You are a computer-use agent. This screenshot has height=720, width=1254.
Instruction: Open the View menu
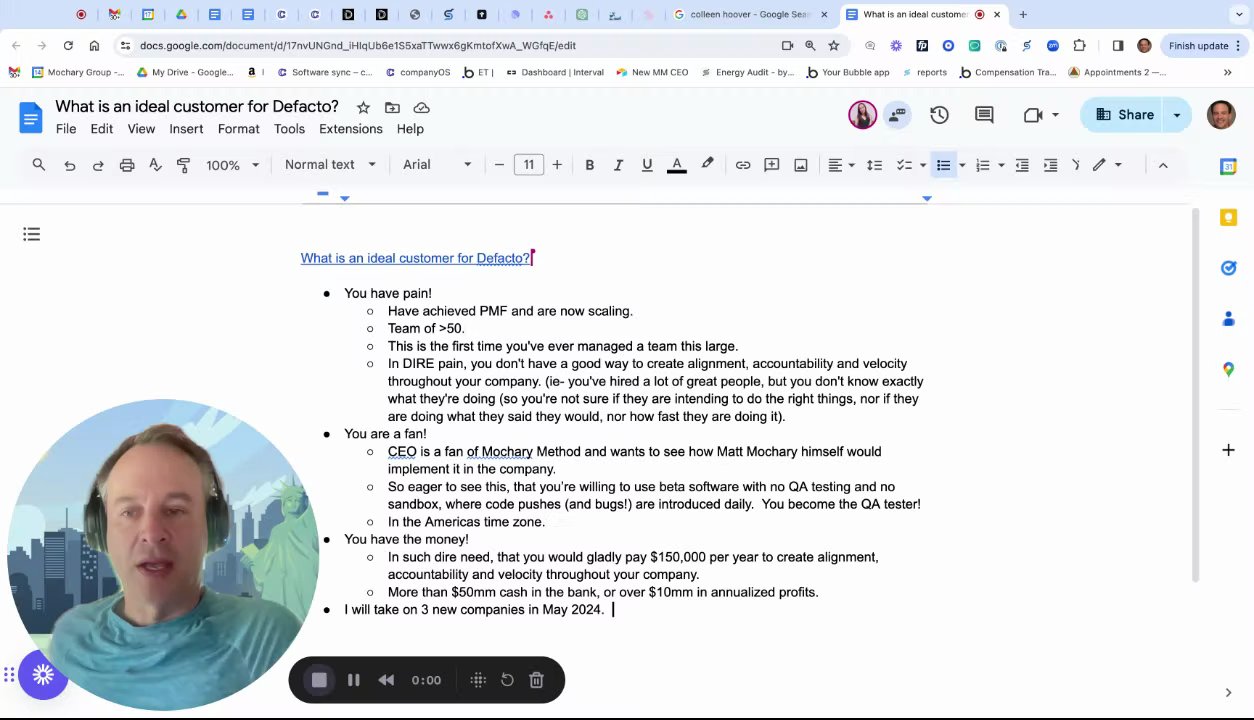click(x=141, y=129)
